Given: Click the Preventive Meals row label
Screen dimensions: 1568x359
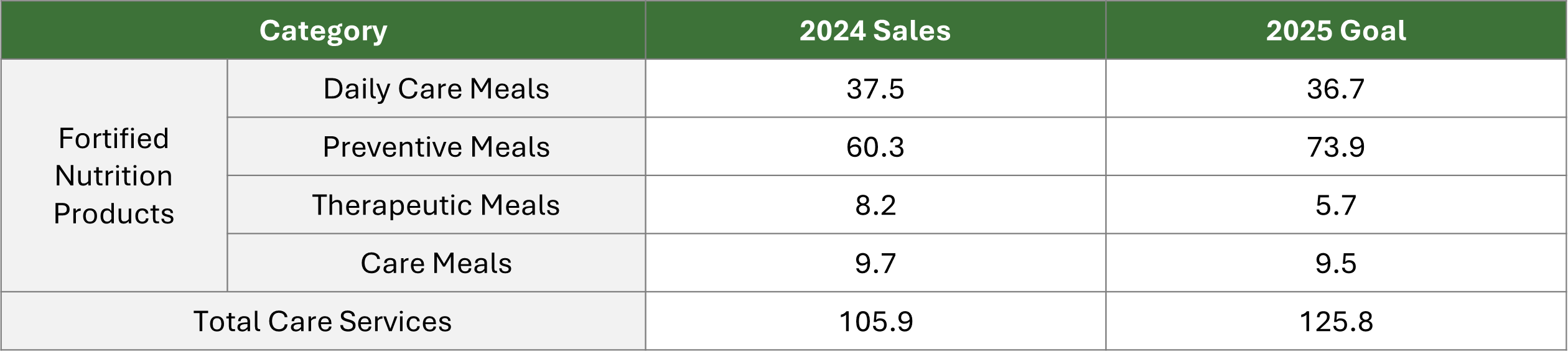Looking at the screenshot, I should coord(436,147).
